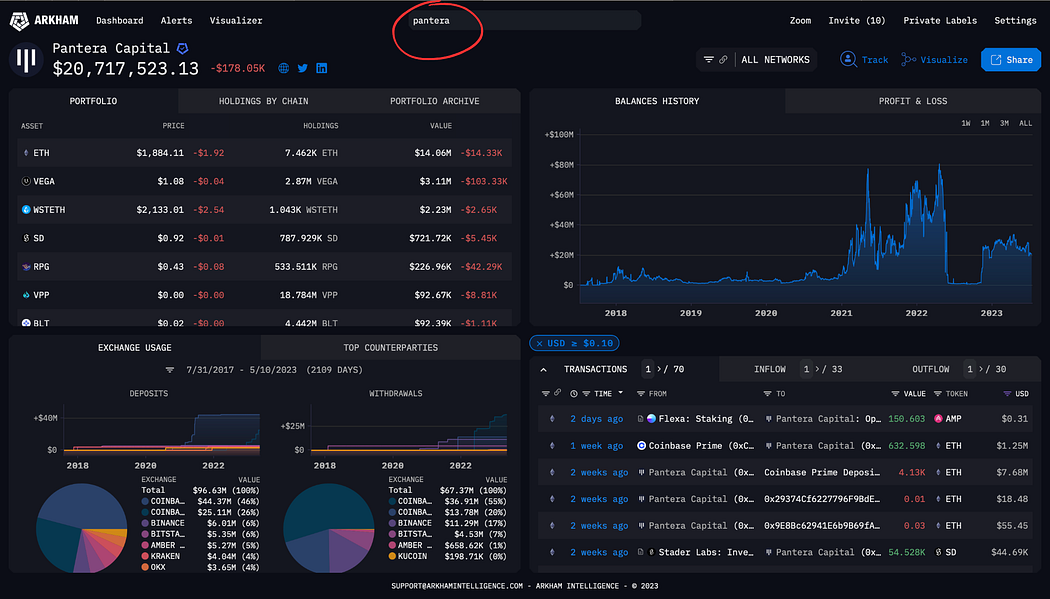
Task: Click the BINANCE color swatch in deposits legend
Action: click(x=145, y=523)
